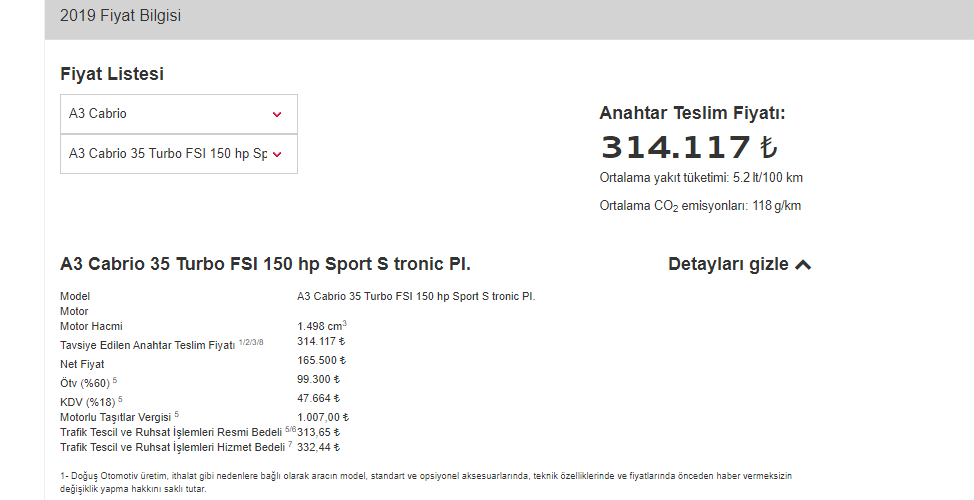Click the Motor Hacmi value 1.498 cm3
The image size is (974, 500).
(x=321, y=326)
